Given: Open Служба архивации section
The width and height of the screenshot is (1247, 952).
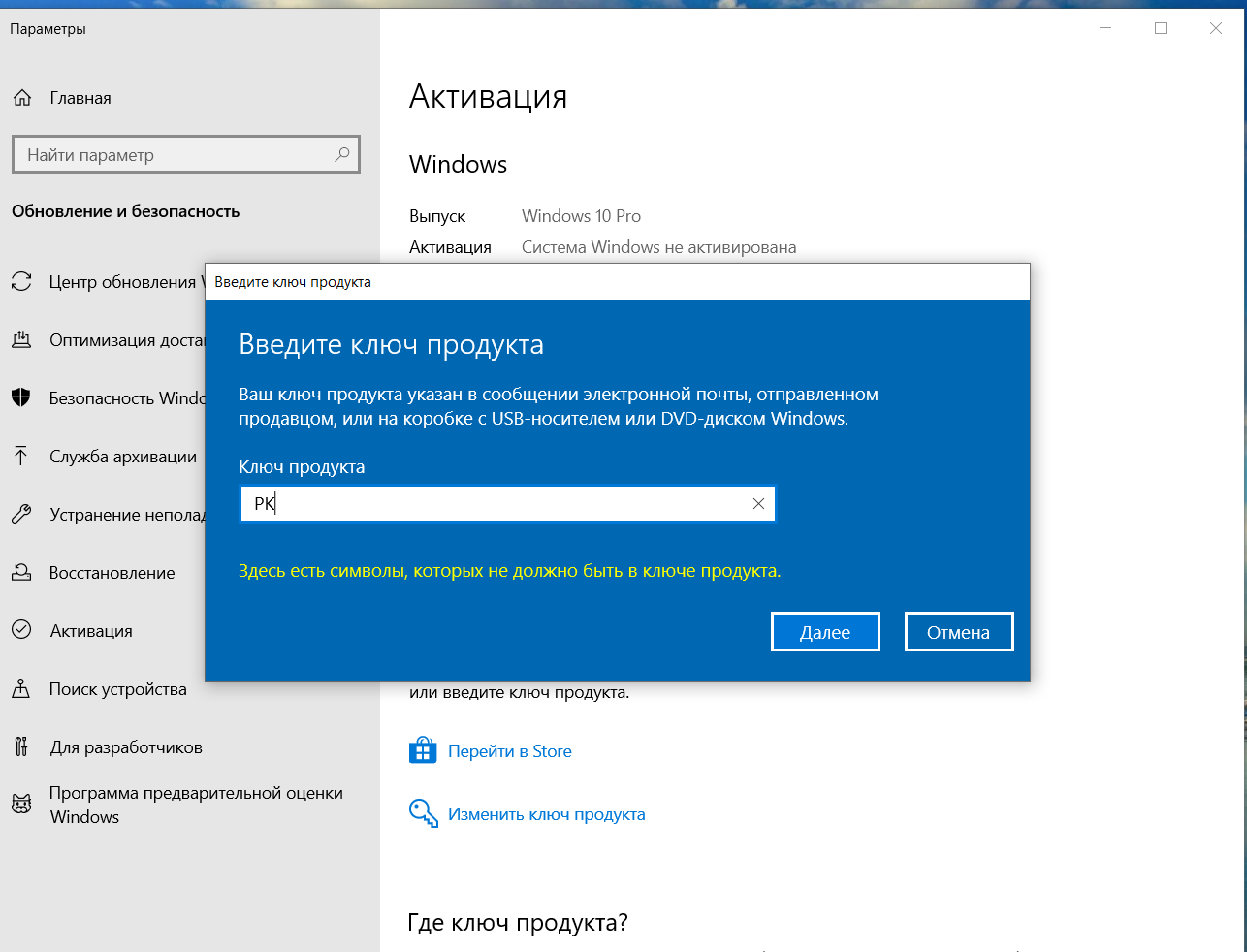Looking at the screenshot, I should (x=123, y=457).
